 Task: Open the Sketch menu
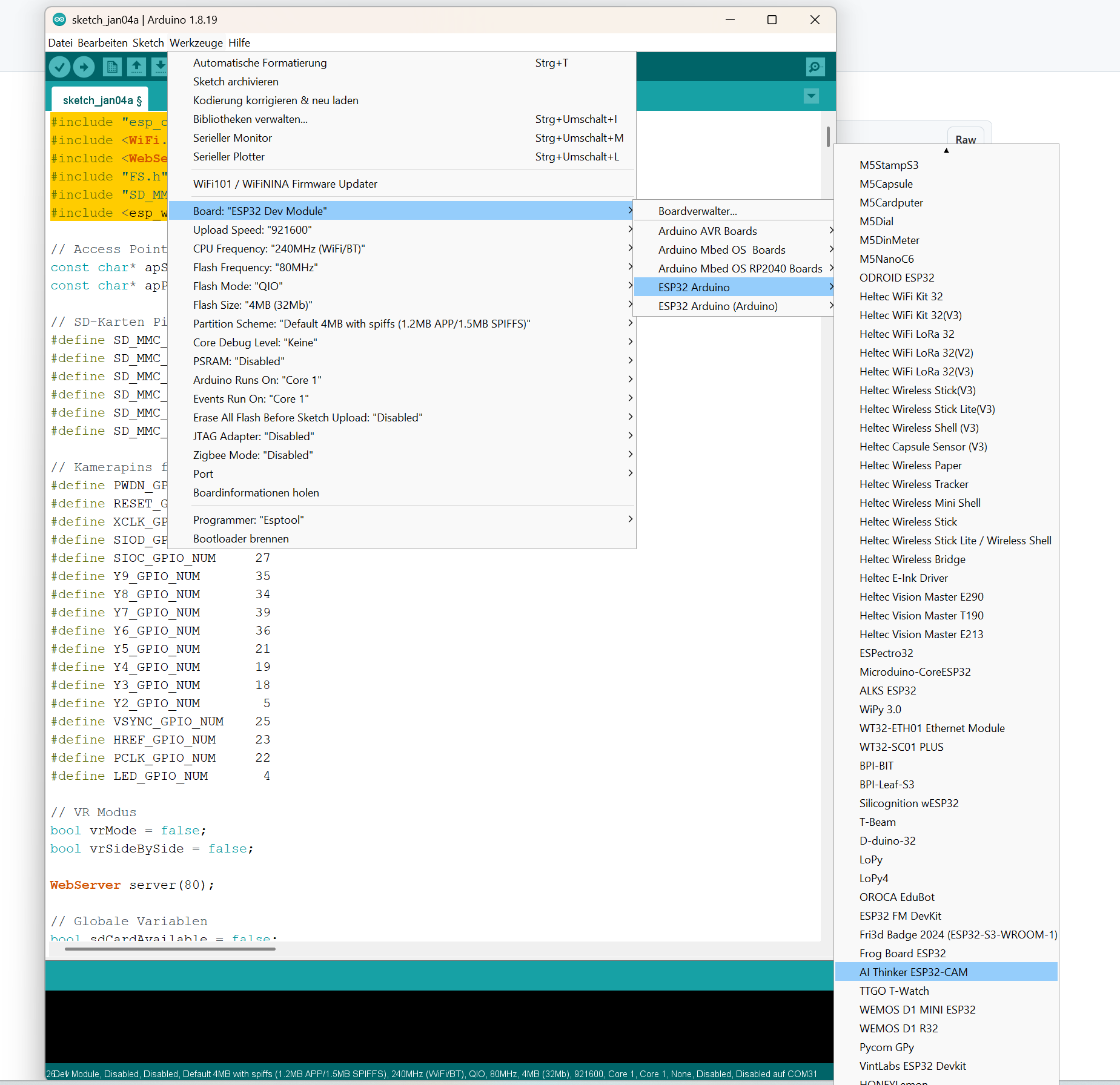(x=148, y=42)
